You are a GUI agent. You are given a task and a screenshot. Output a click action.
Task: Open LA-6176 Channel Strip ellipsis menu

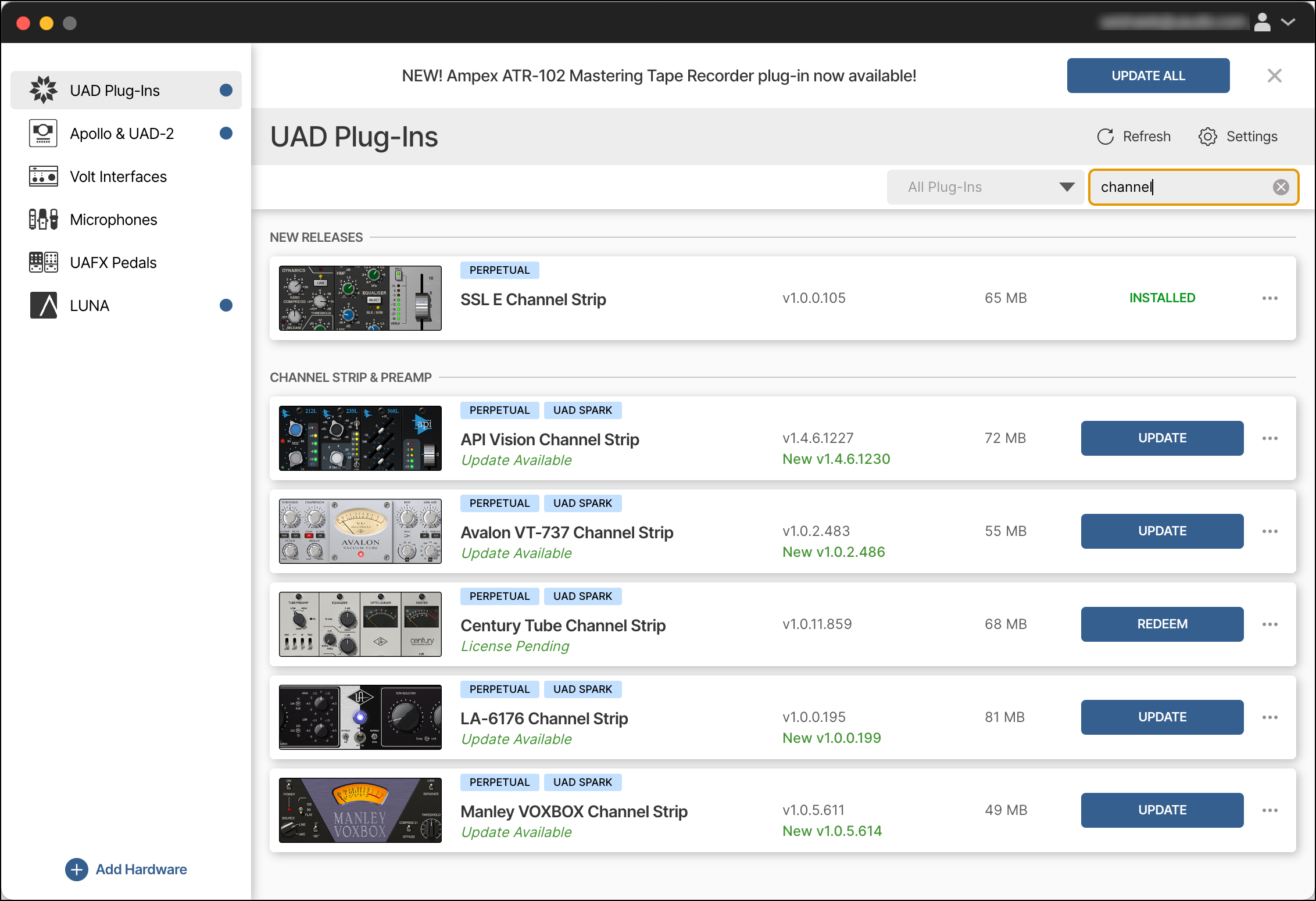coord(1270,717)
